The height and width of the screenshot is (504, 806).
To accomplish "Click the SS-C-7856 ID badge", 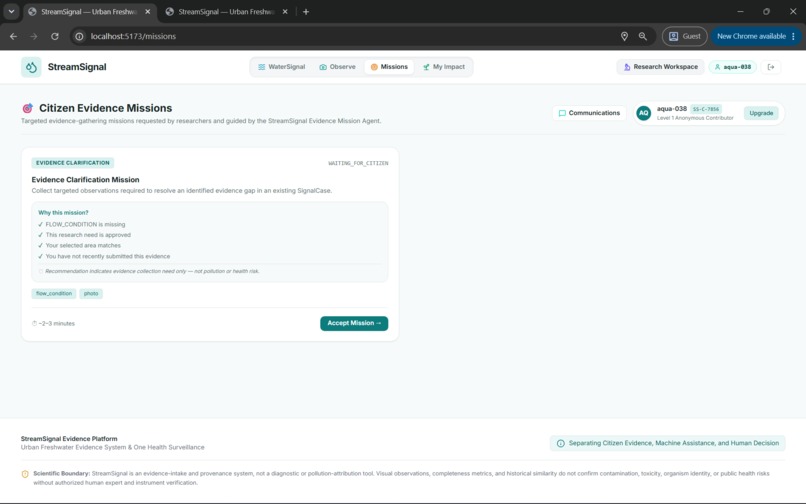I will pos(706,109).
